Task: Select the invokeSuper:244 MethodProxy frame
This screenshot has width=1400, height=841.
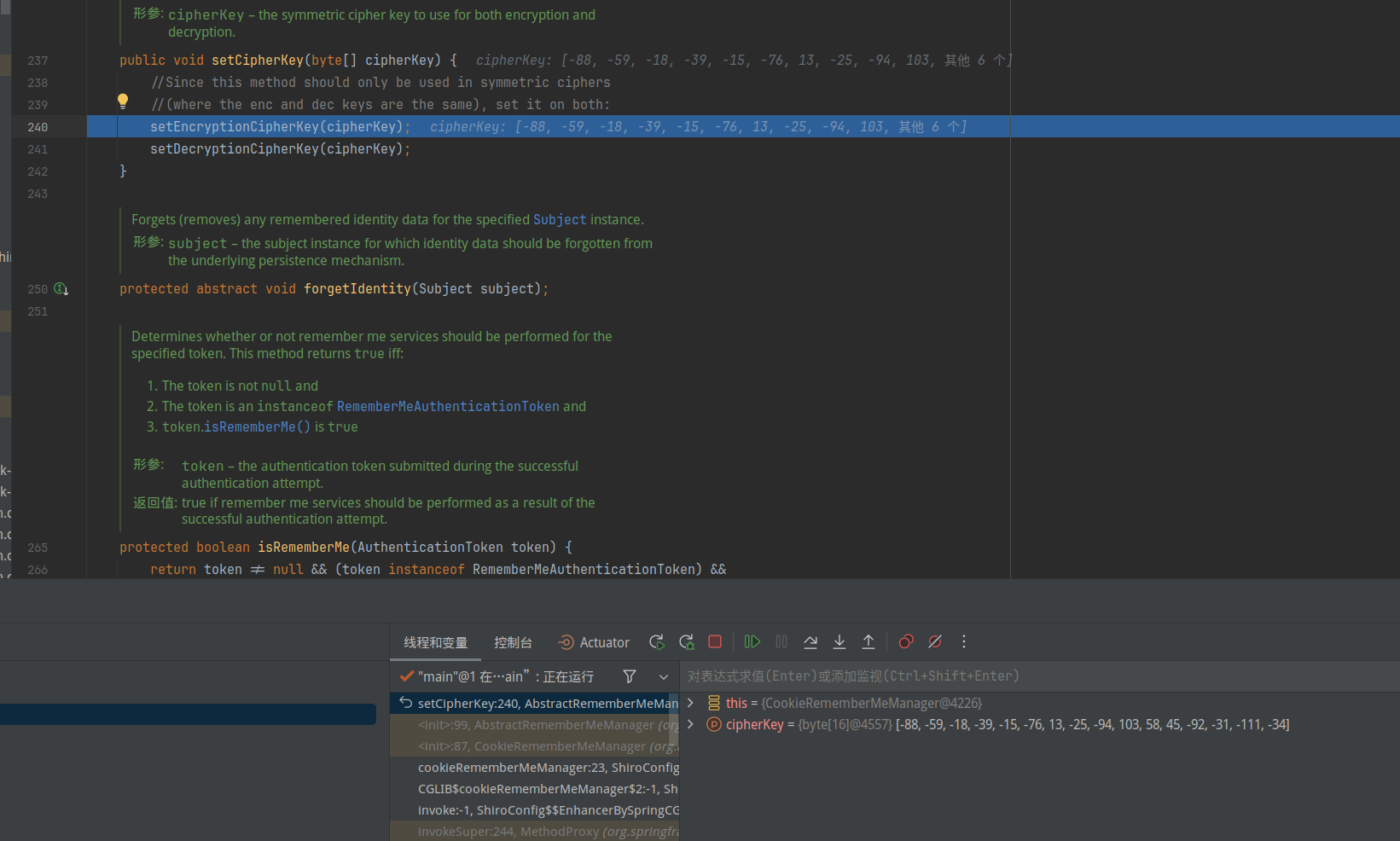Action: pyautogui.click(x=535, y=831)
